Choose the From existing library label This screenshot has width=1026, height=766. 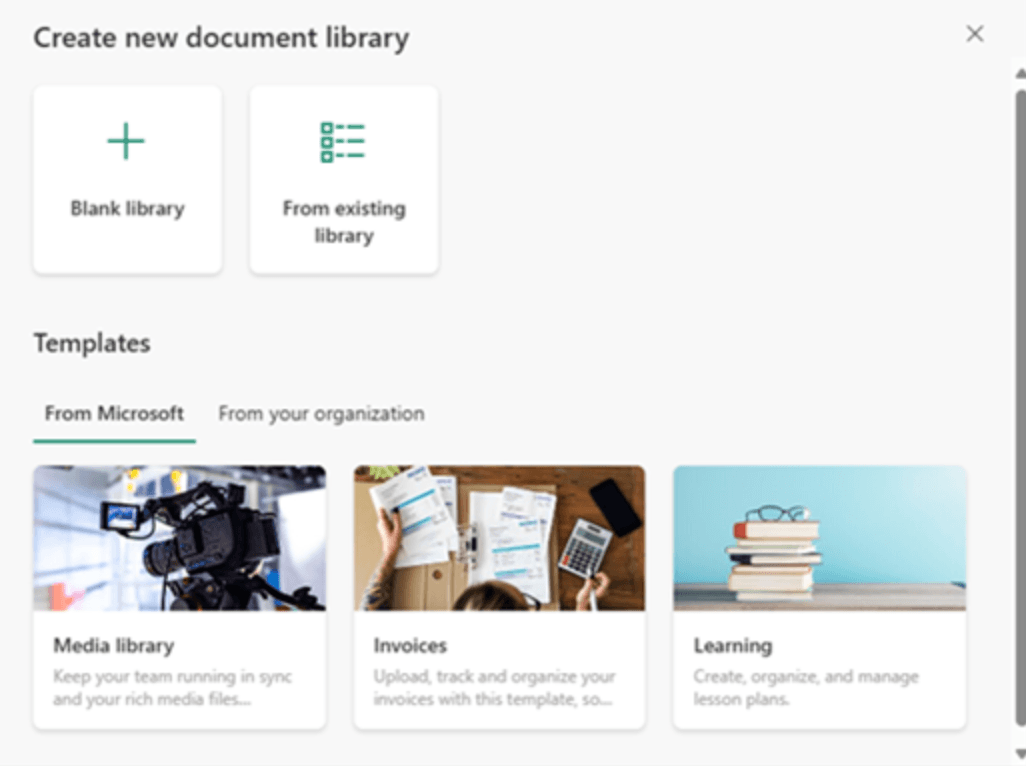coord(343,222)
